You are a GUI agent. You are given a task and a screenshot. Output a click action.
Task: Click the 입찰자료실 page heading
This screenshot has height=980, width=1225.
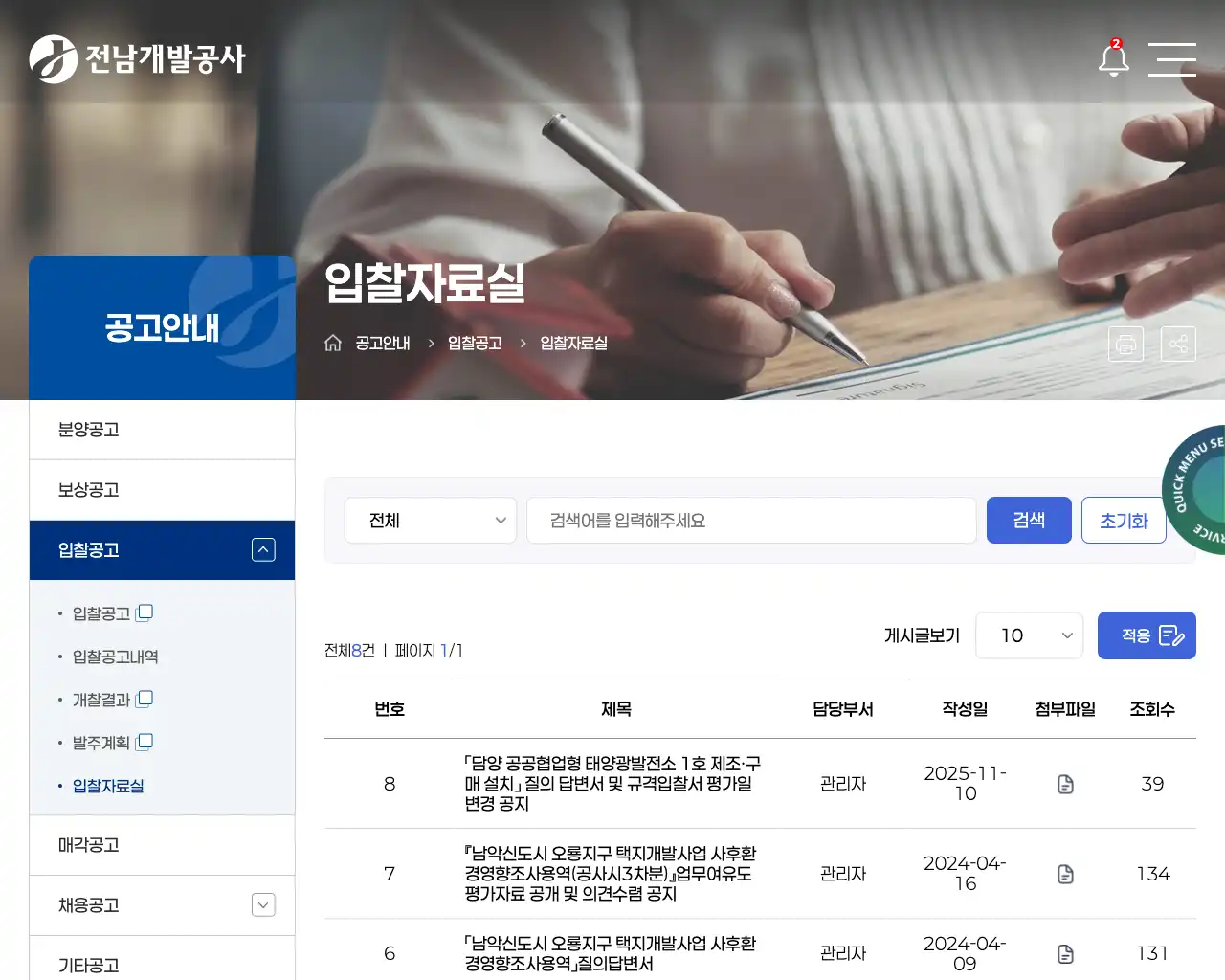425,282
